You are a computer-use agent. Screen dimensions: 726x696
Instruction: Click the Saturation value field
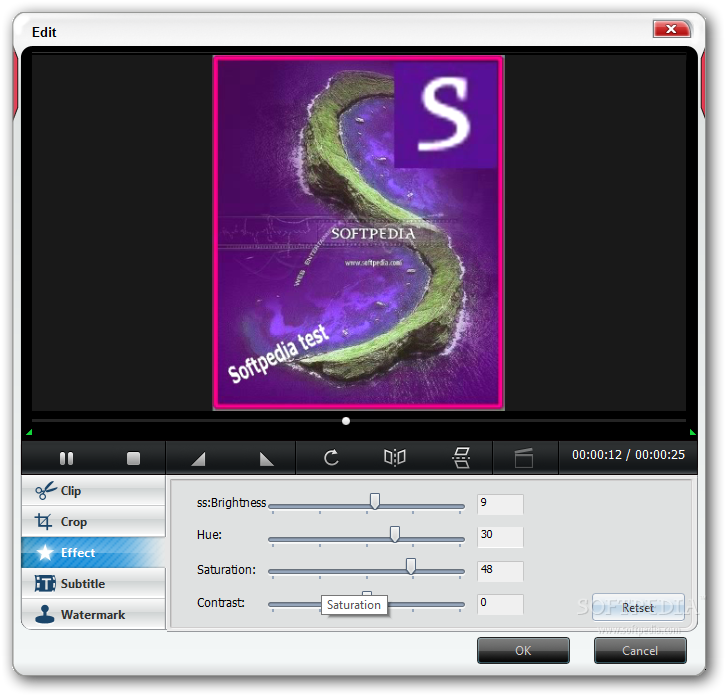(x=500, y=571)
